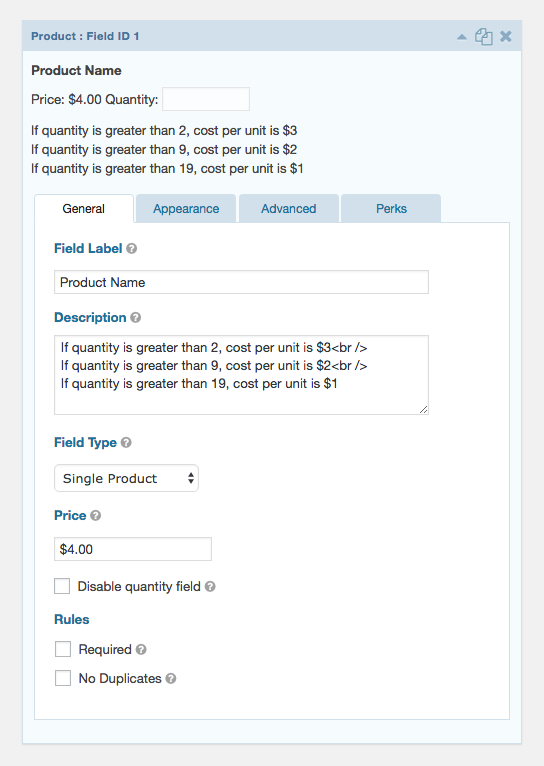Open the Field Label help tooltip icon
Viewport: 544px width, 766px height.
coord(131,249)
